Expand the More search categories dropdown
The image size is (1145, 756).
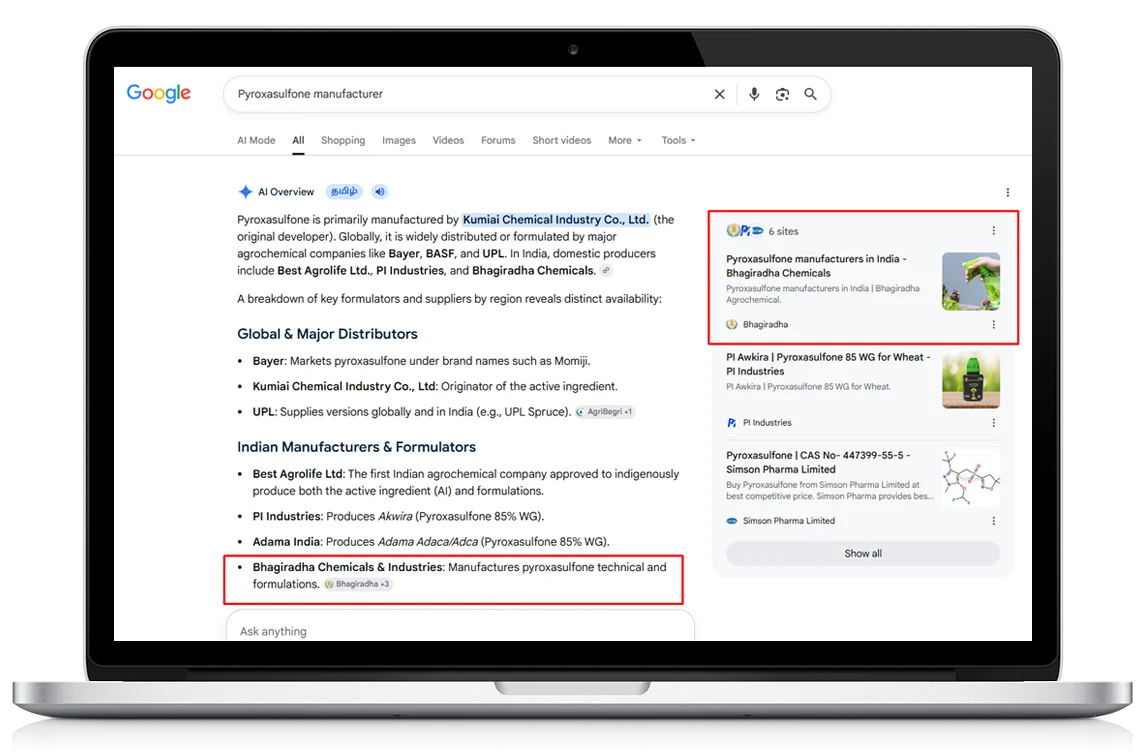click(x=625, y=140)
